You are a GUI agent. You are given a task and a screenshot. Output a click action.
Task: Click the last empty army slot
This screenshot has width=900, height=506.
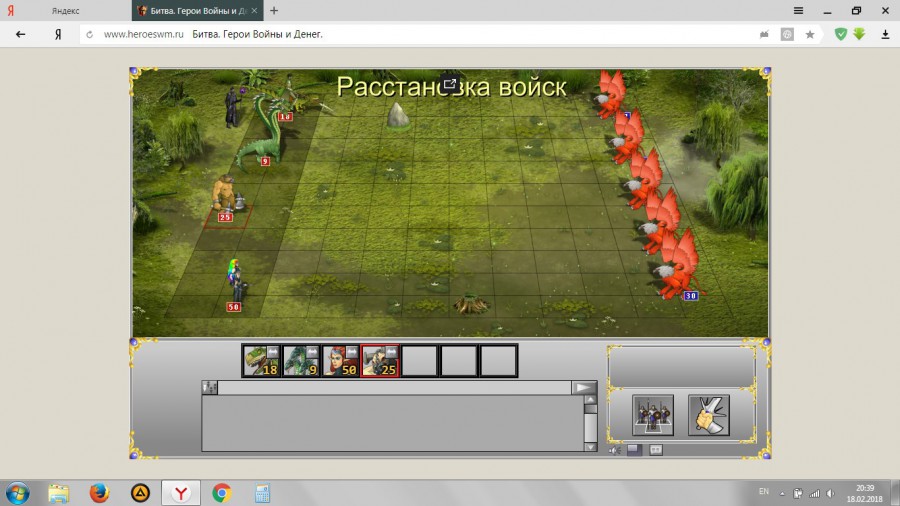(x=498, y=361)
